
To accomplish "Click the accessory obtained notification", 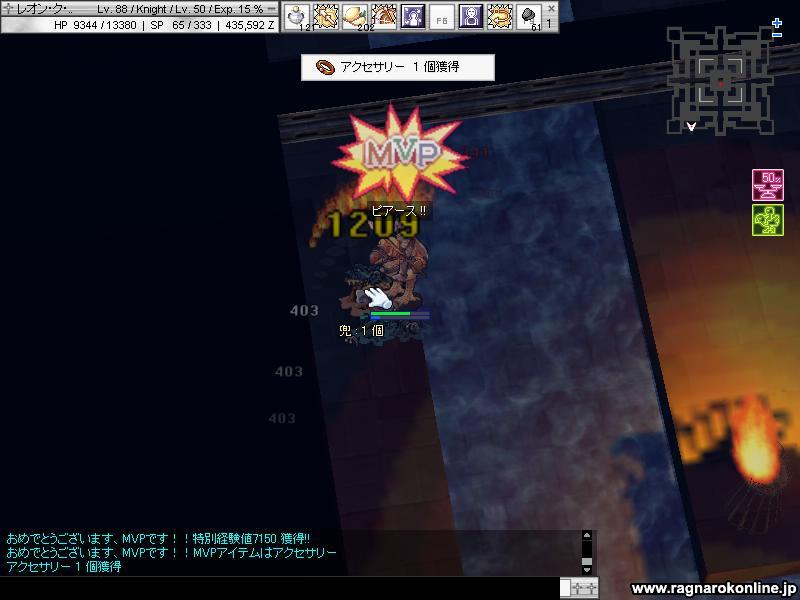I will click(x=398, y=67).
